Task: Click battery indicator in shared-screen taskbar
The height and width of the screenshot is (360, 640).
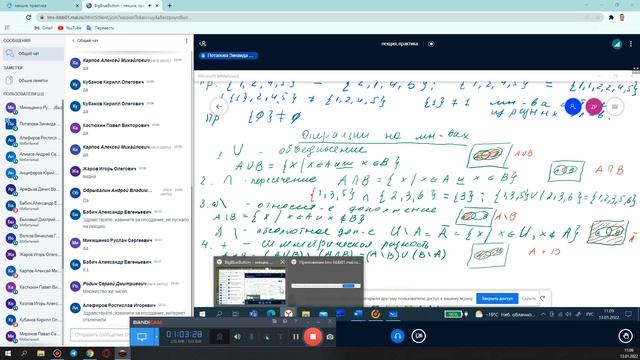Action: click(x=453, y=314)
